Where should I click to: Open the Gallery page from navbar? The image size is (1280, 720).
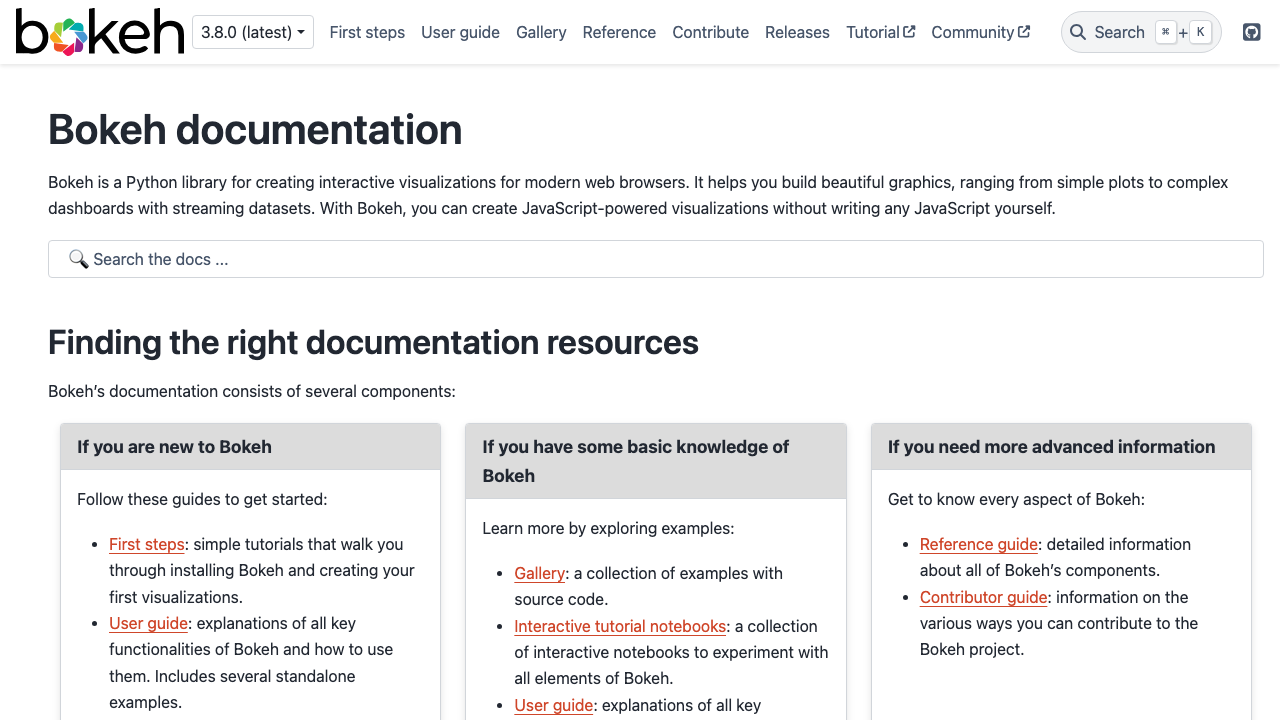tap(541, 32)
